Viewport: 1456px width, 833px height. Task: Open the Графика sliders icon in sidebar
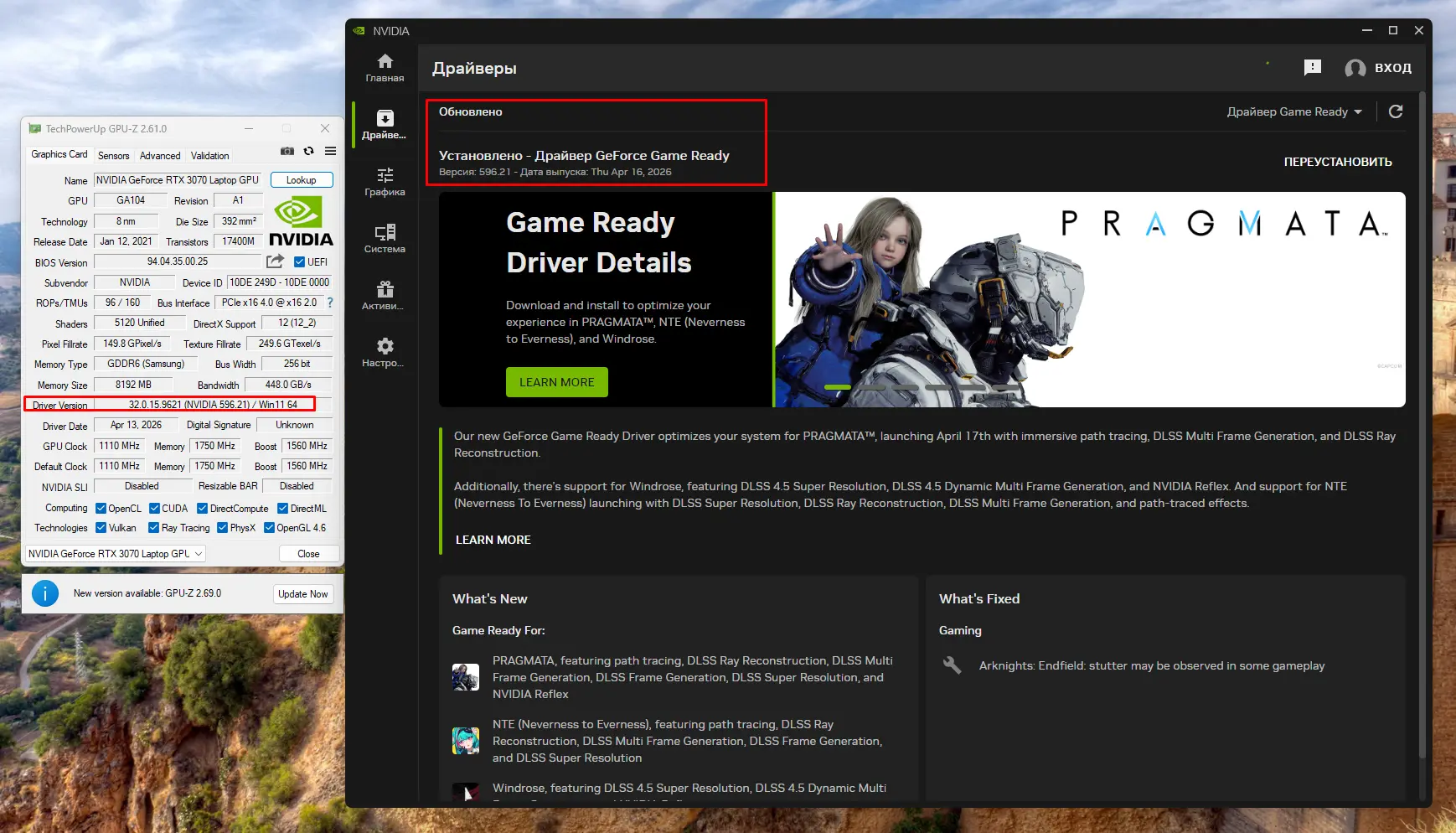pos(385,175)
